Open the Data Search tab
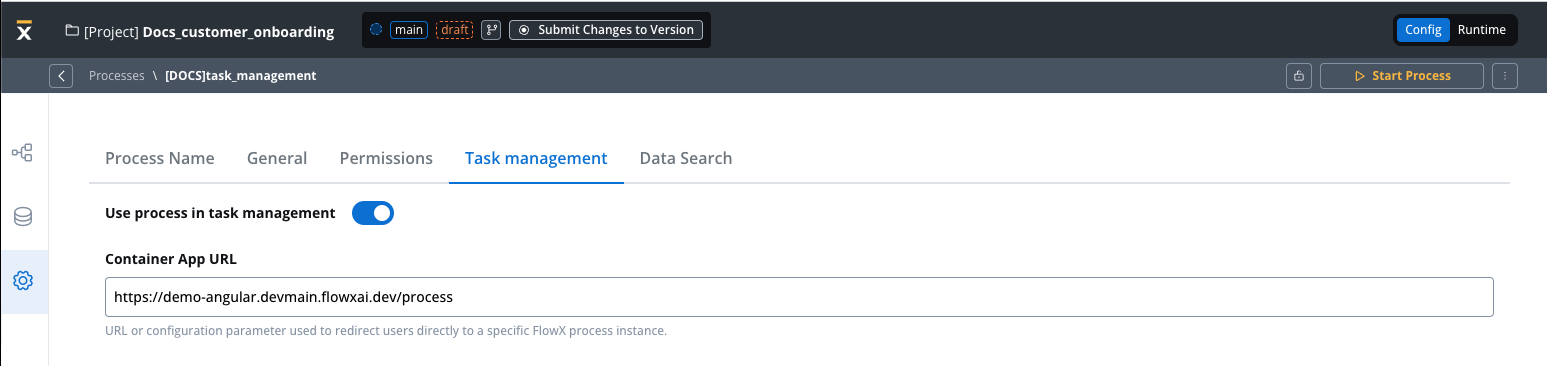The height and width of the screenshot is (366, 1547). click(686, 158)
